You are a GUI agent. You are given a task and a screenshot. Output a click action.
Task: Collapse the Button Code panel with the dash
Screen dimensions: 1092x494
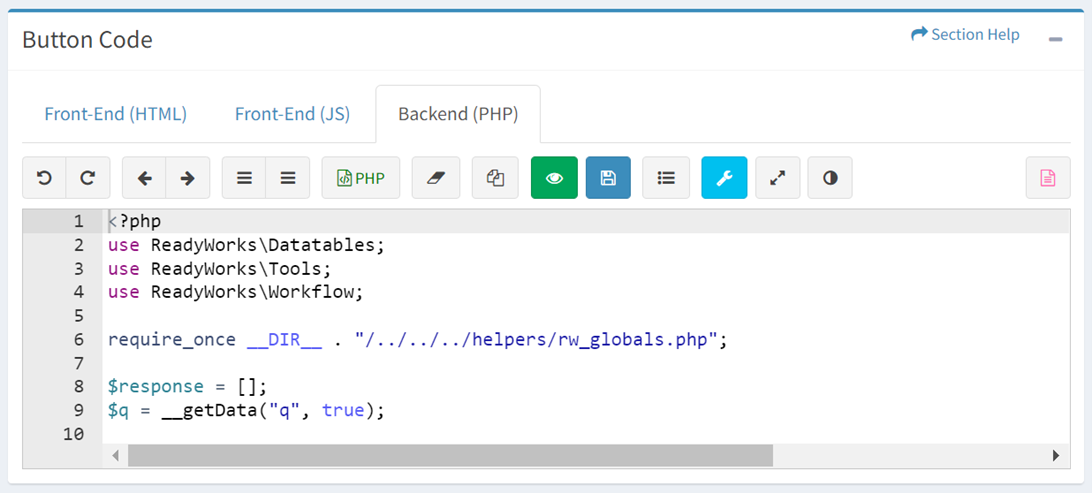[x=1055, y=39]
